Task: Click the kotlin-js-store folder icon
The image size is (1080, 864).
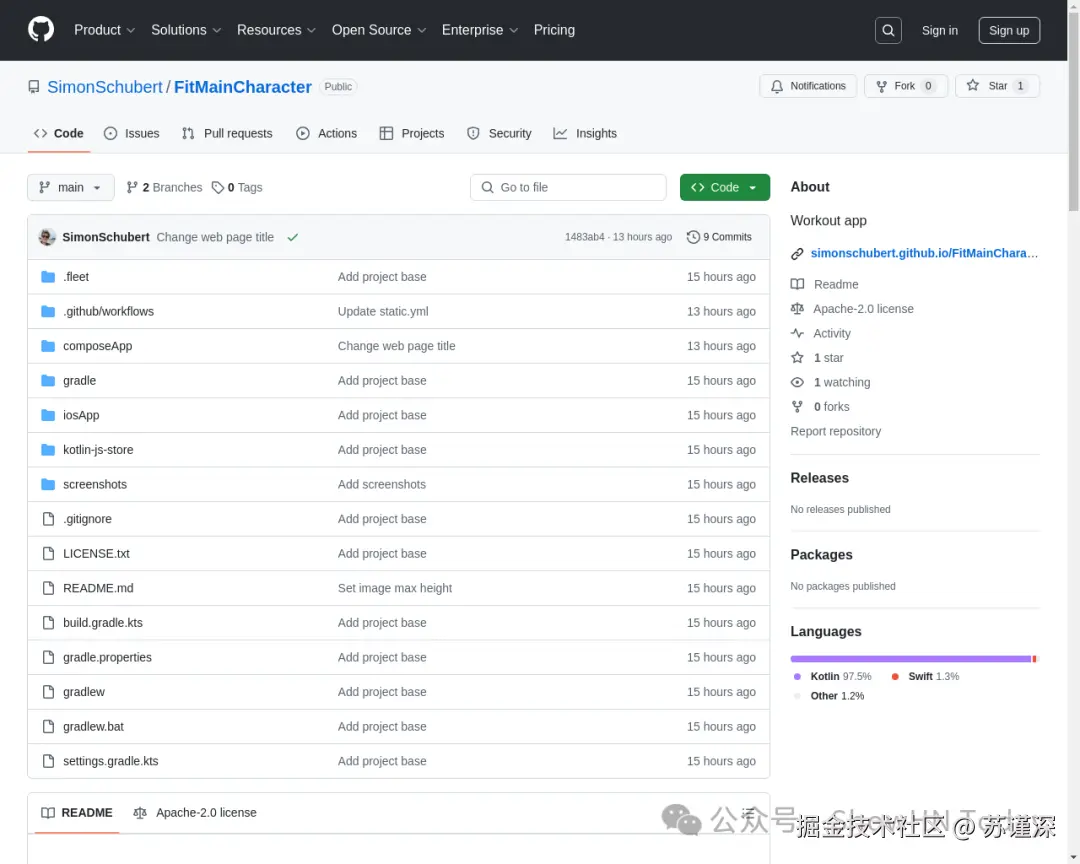Action: click(48, 449)
